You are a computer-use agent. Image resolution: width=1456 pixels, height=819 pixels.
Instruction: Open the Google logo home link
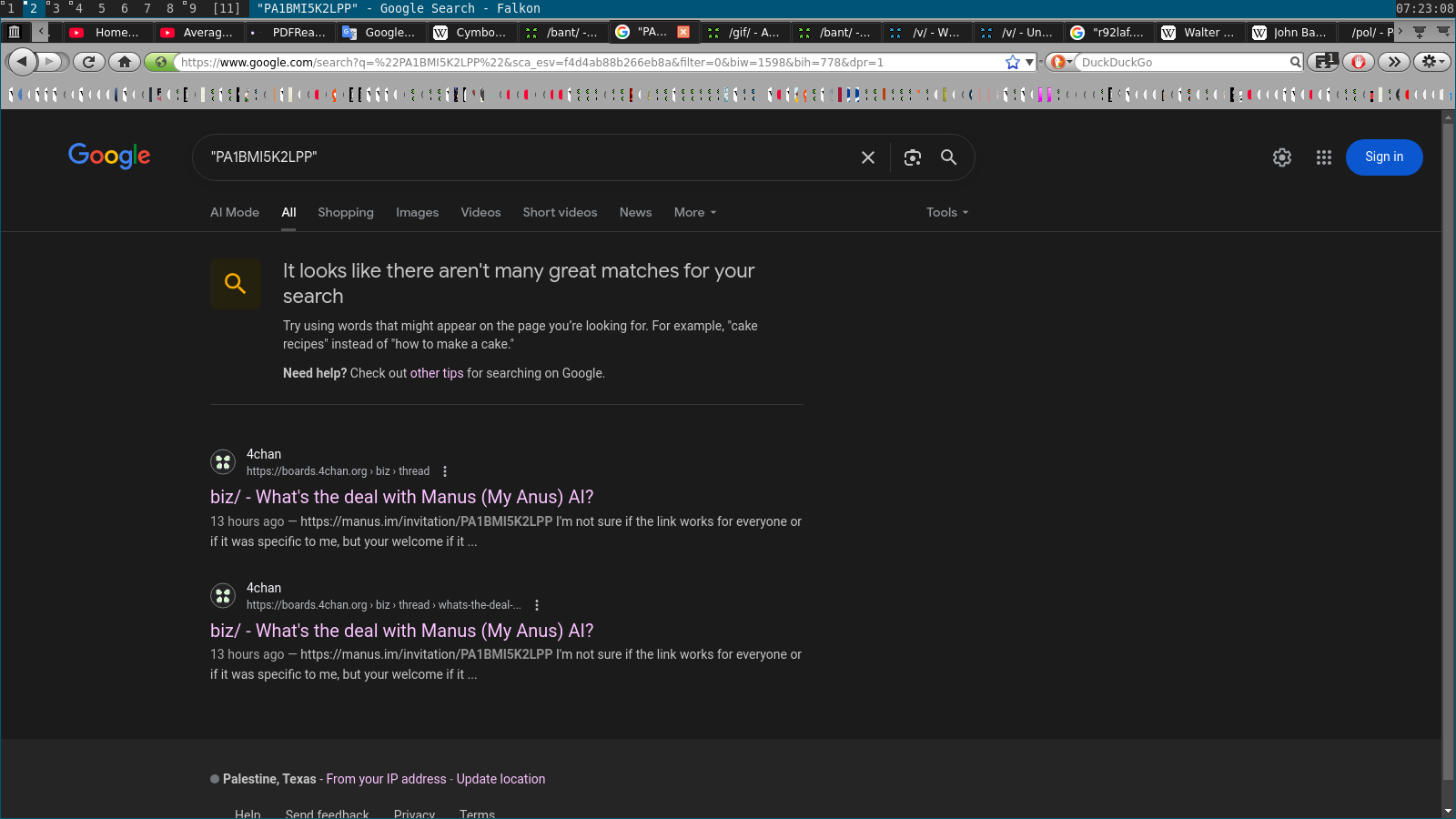point(109,156)
